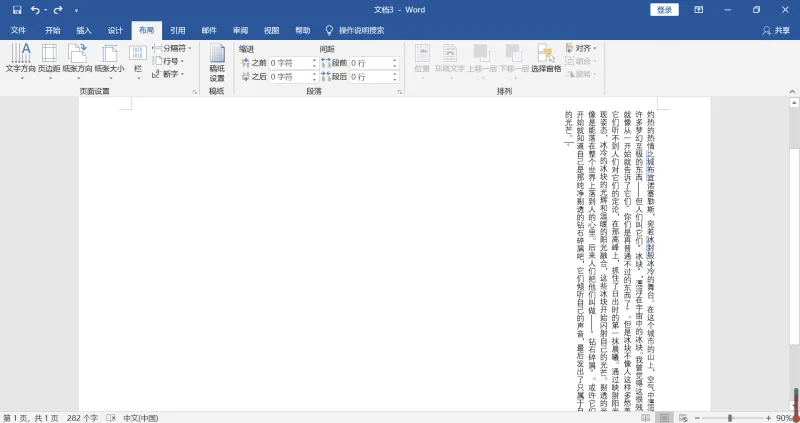Screen dimensions: 800x423
Task: Click the zoom slider handle
Action: 730,418
